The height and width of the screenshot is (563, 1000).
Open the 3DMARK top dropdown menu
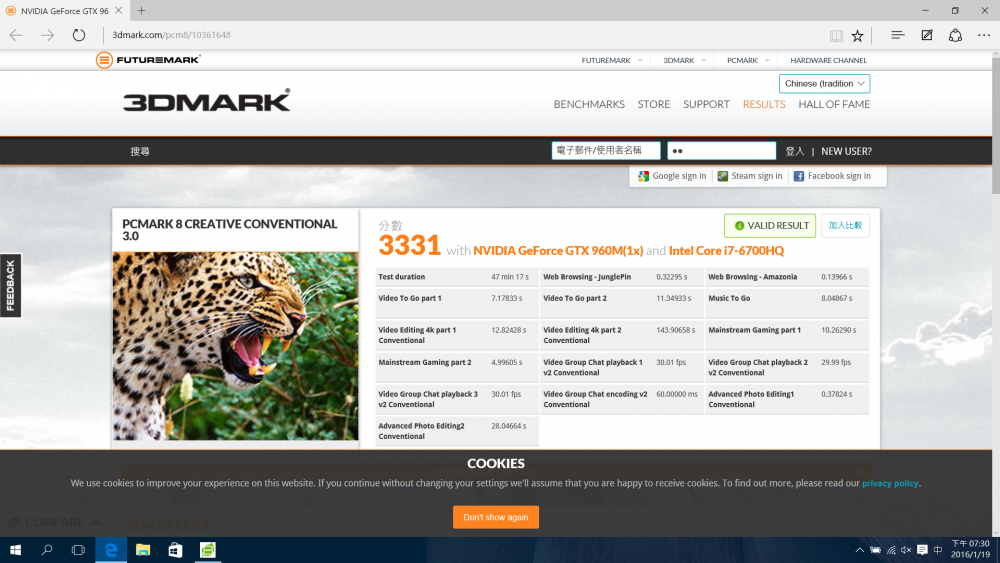coord(684,61)
